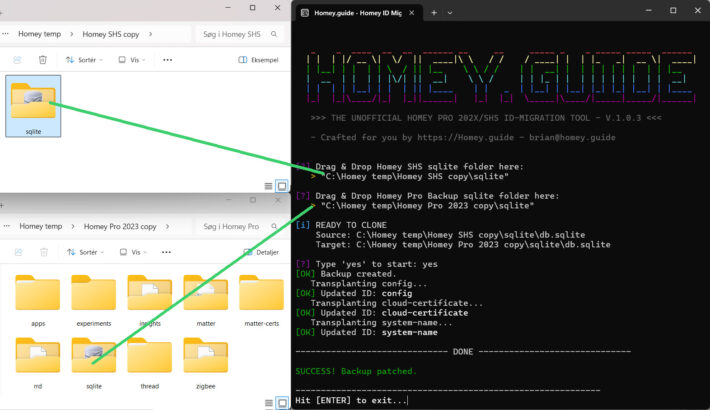Add a new terminal tab
Viewport: 710px width, 410px height.
[x=432, y=13]
